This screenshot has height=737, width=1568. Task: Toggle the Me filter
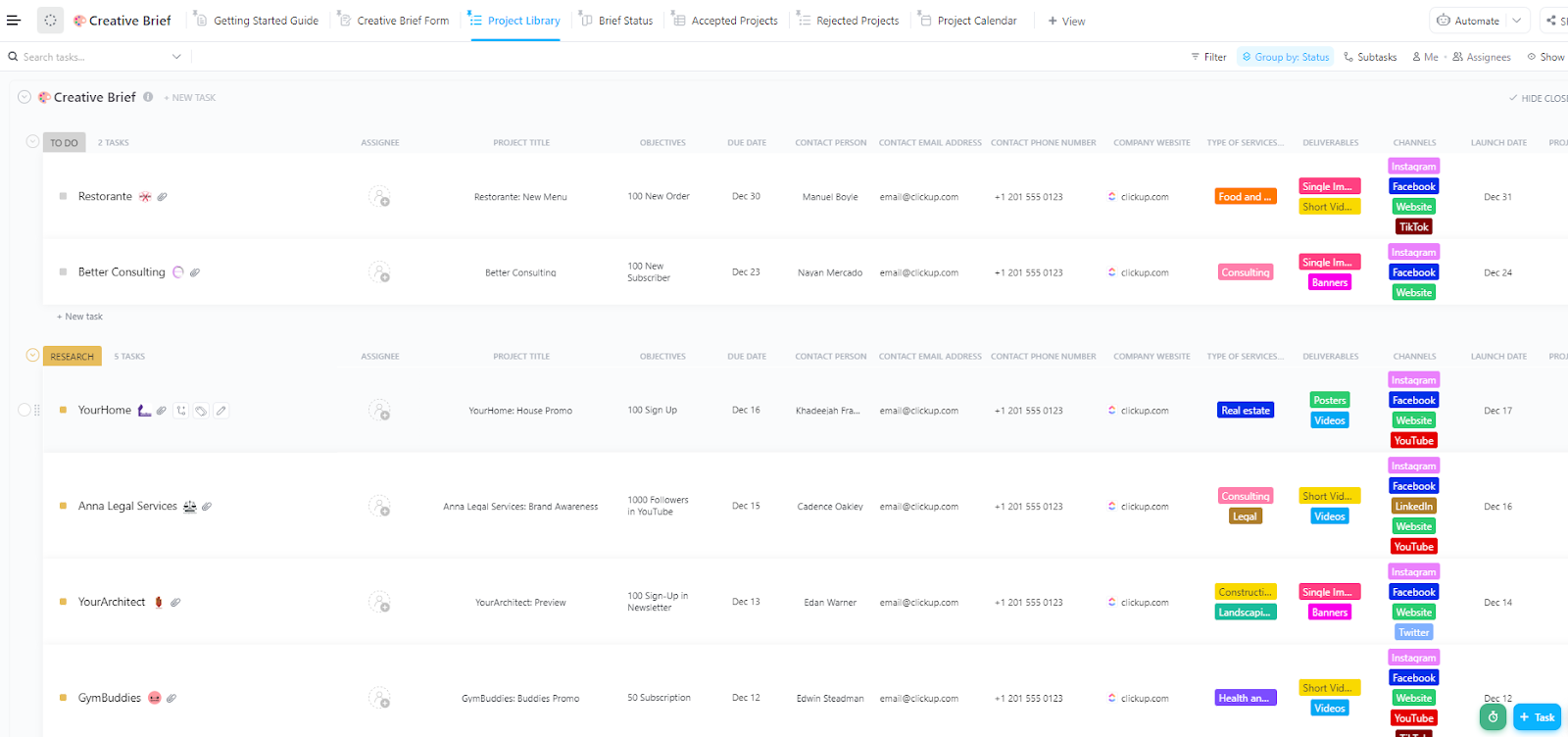click(1425, 57)
